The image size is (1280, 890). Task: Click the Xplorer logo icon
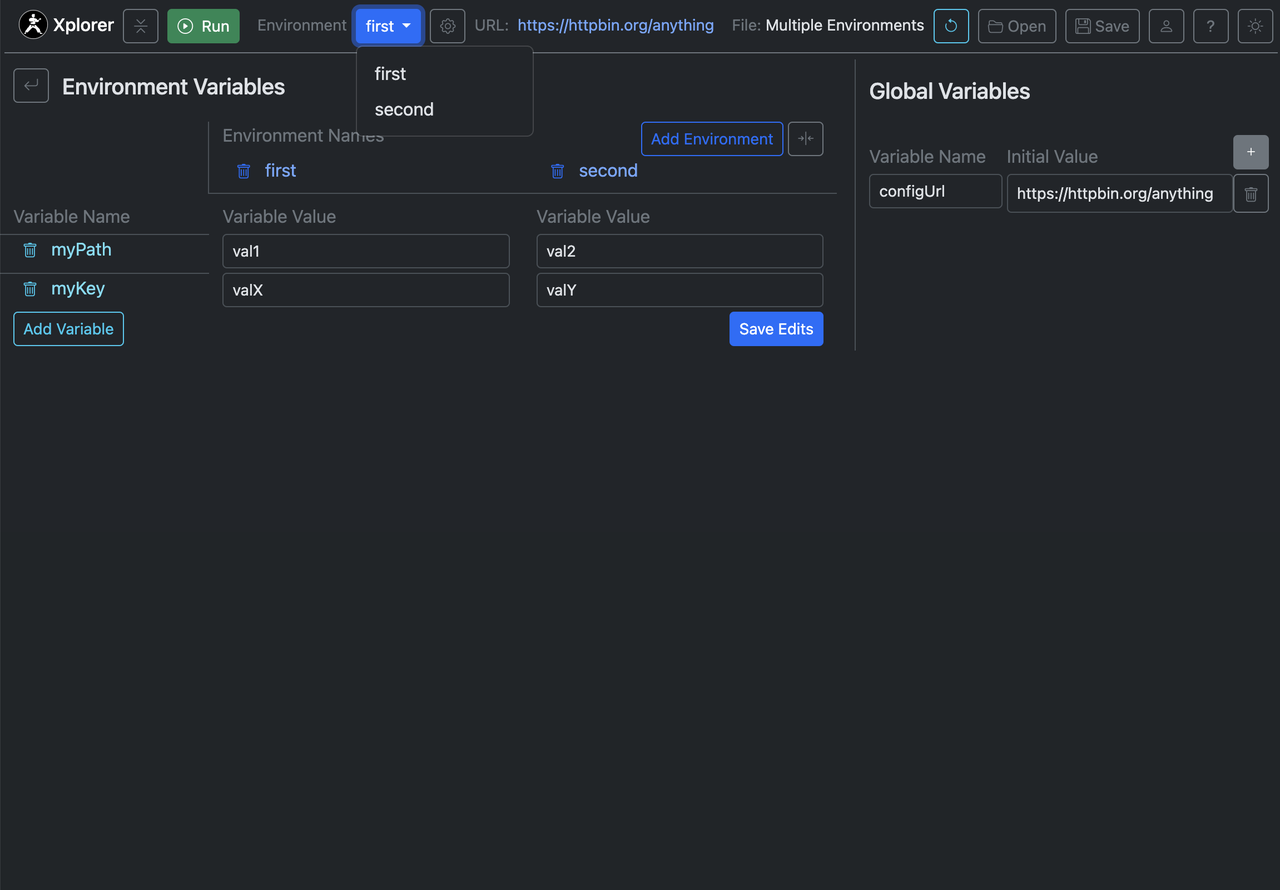[x=33, y=25]
